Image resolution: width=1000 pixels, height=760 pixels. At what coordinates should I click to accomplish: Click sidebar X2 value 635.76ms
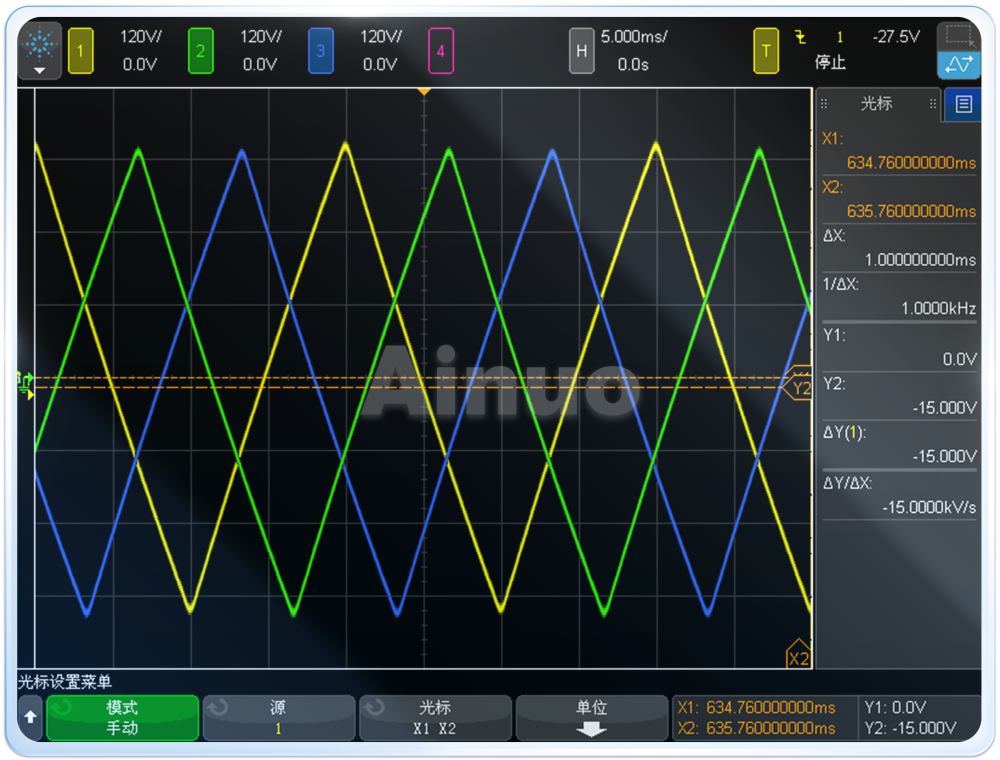click(x=911, y=211)
